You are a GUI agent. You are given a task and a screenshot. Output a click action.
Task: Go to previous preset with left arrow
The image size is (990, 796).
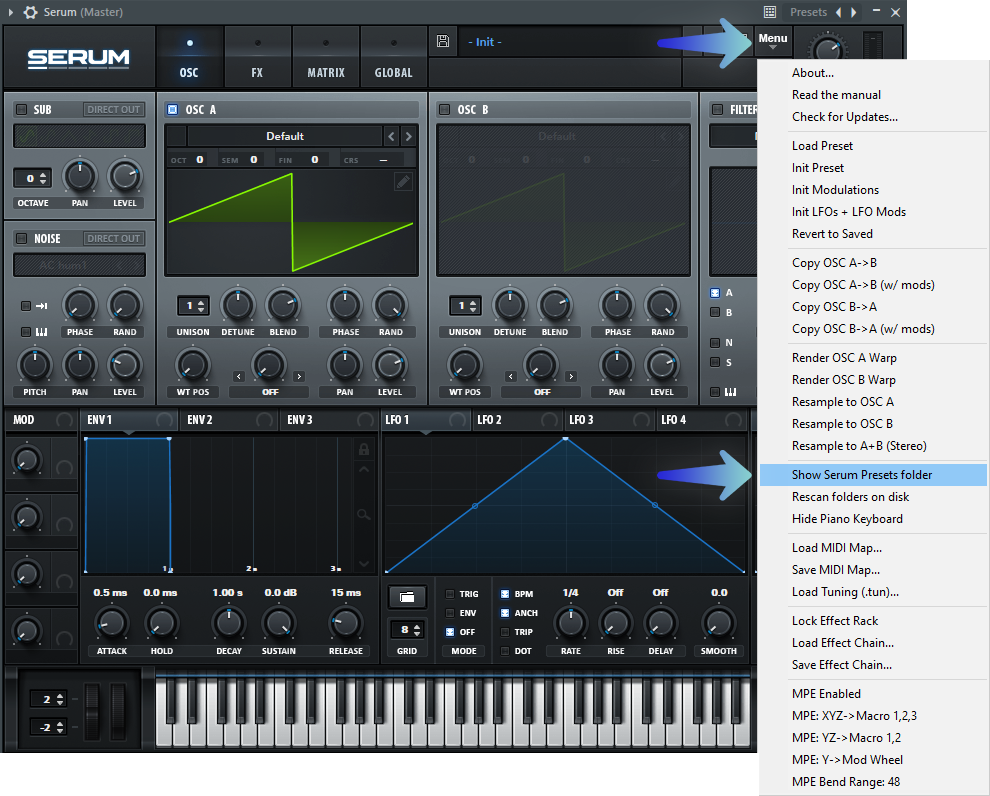pos(838,12)
